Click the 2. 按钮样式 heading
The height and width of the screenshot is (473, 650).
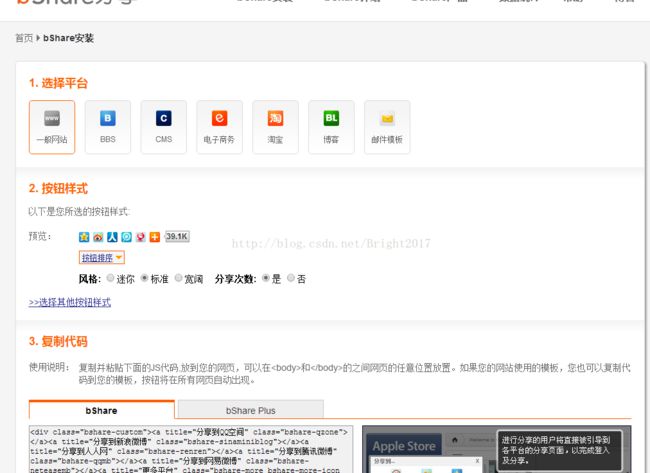point(58,189)
